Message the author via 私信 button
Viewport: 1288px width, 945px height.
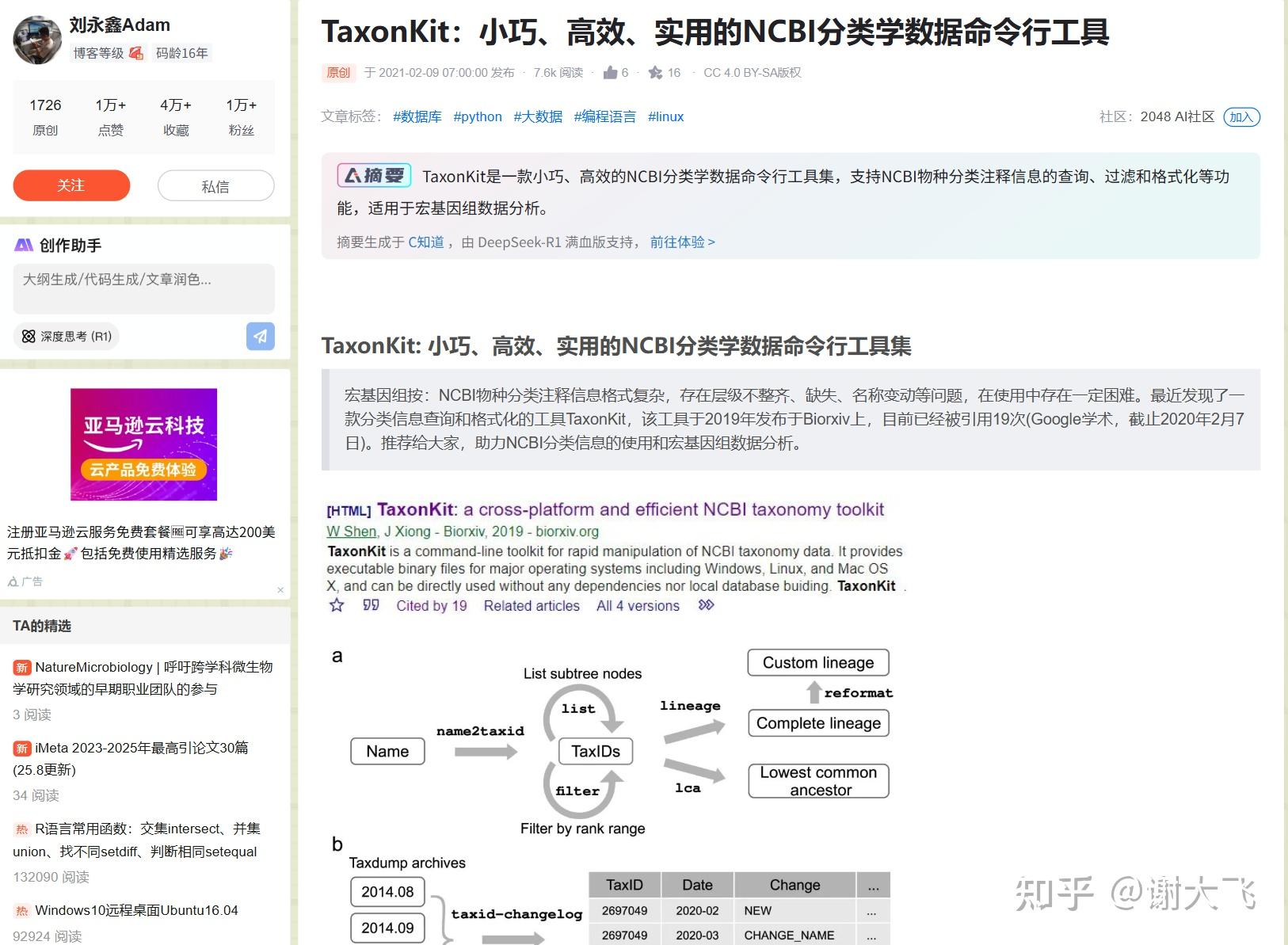215,185
